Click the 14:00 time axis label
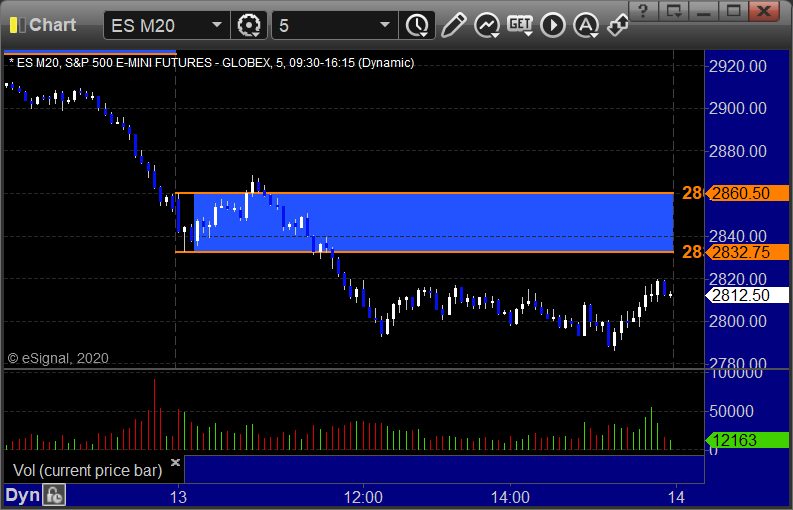 click(x=510, y=497)
